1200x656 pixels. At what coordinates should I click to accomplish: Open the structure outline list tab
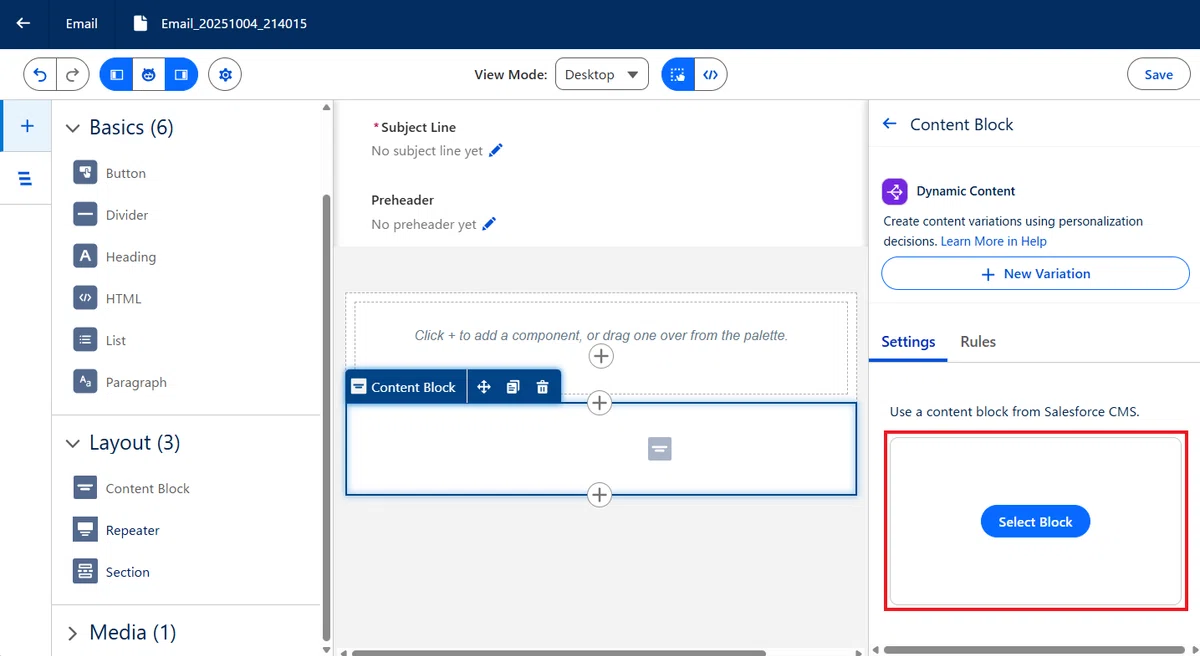pyautogui.click(x=26, y=178)
